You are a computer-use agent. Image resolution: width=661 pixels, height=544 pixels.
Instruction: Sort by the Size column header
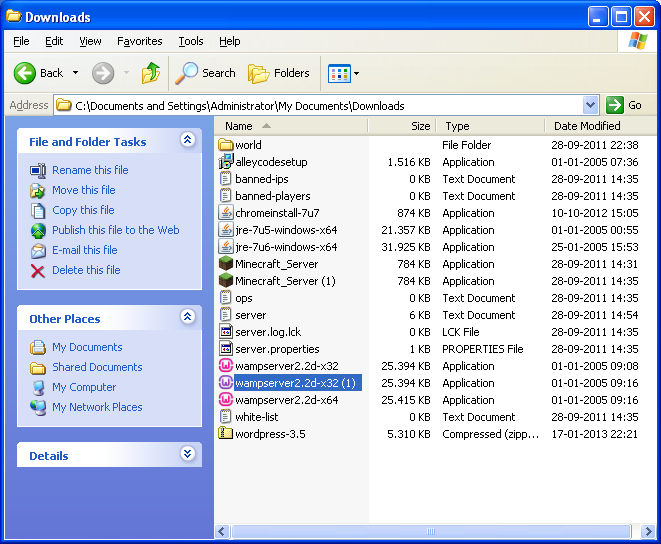(401, 126)
